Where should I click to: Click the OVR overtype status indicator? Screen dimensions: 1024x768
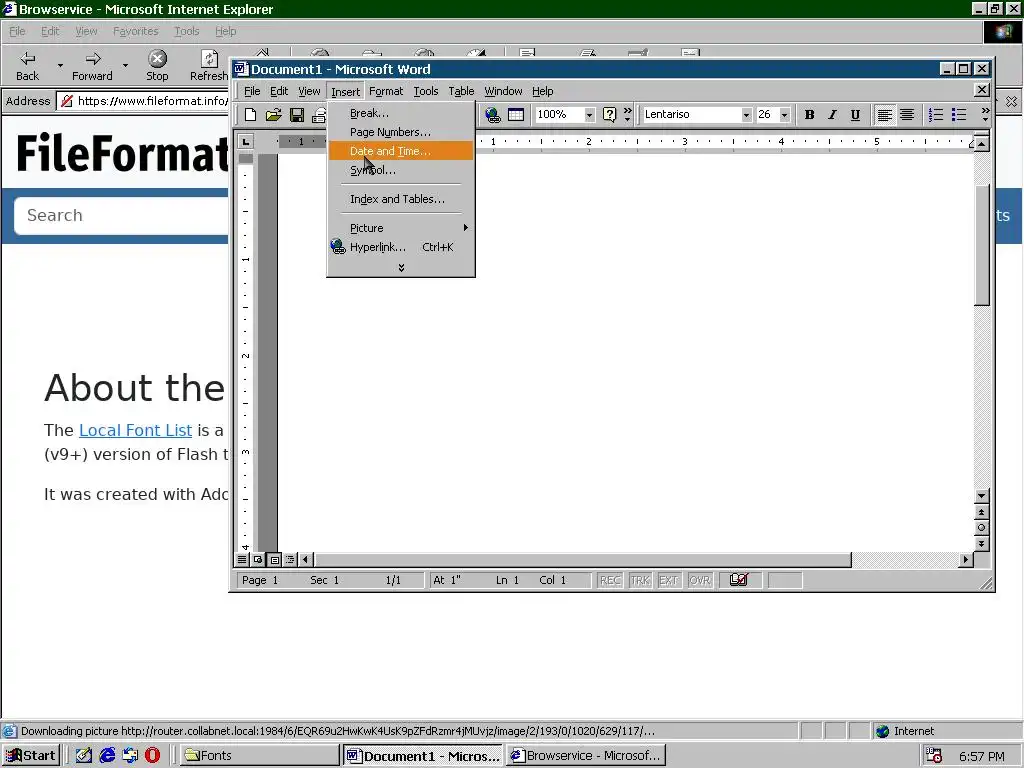click(x=699, y=580)
